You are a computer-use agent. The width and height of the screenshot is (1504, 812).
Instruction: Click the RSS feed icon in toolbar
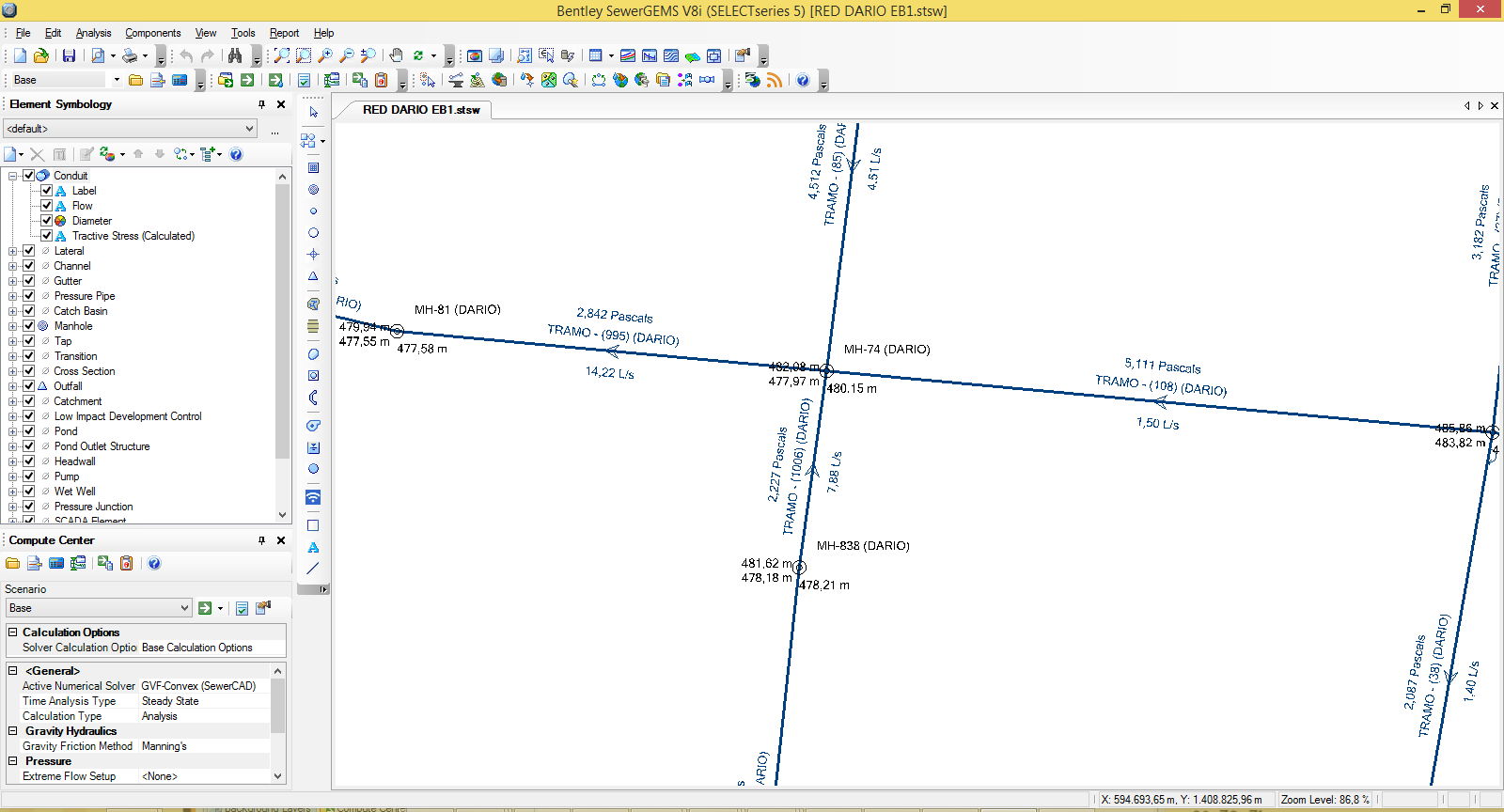click(x=775, y=81)
